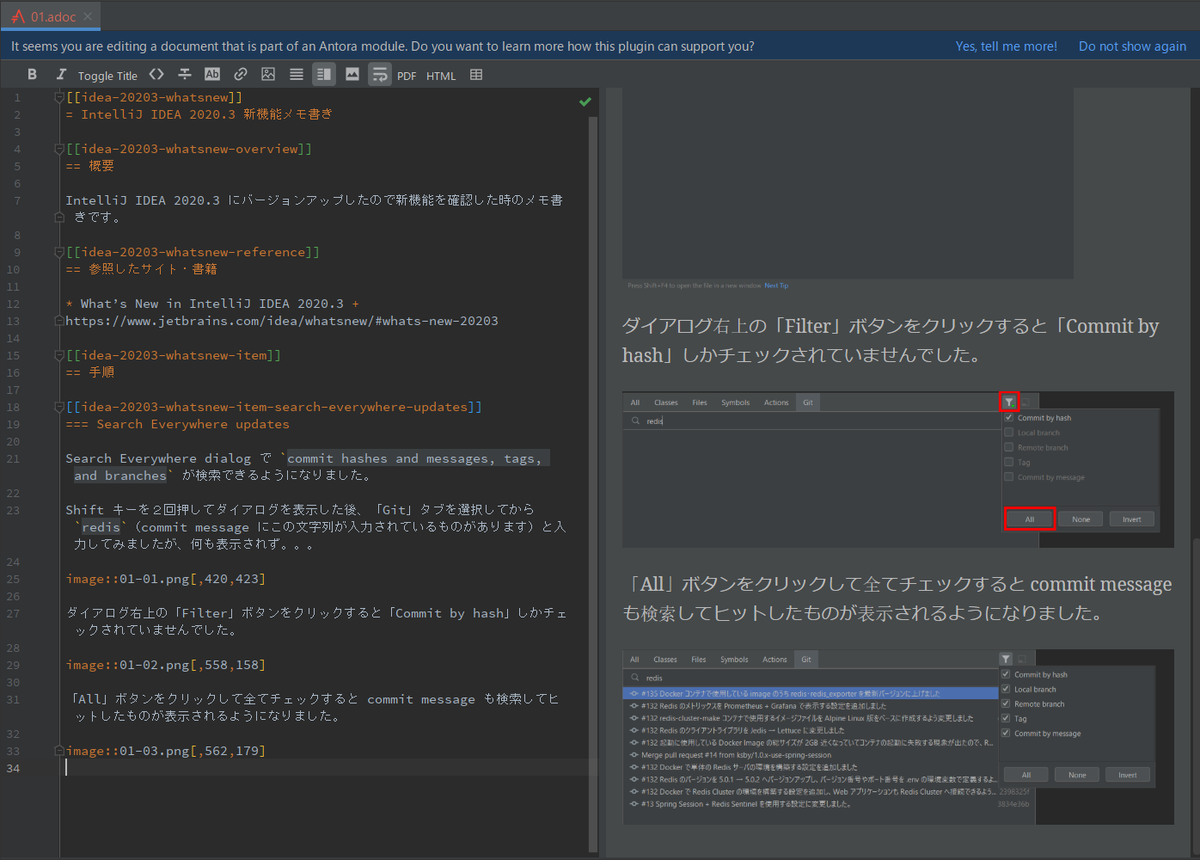
Task: Insert a hyperlink with the link icon
Action: point(240,75)
